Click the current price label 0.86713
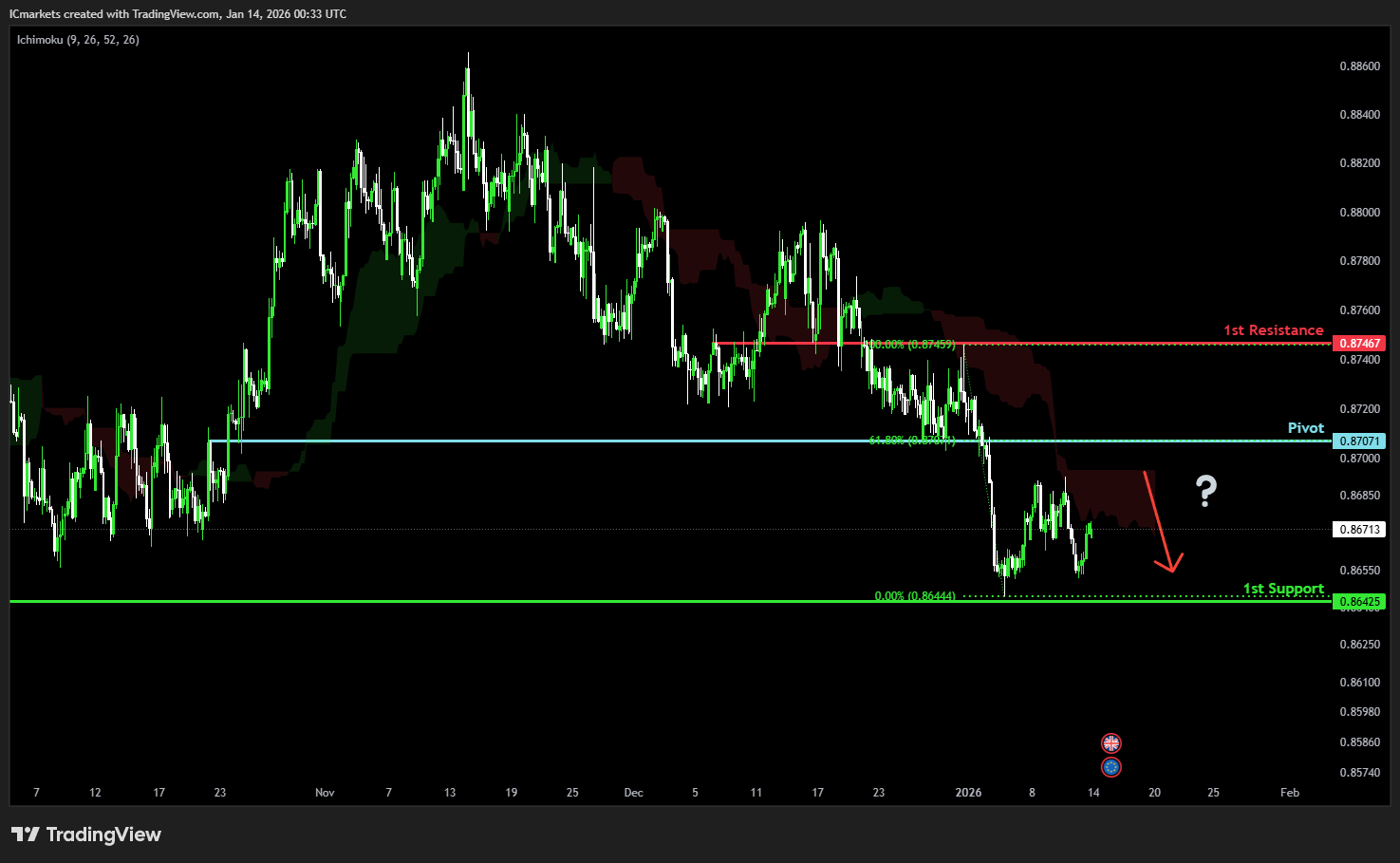 tap(1358, 529)
